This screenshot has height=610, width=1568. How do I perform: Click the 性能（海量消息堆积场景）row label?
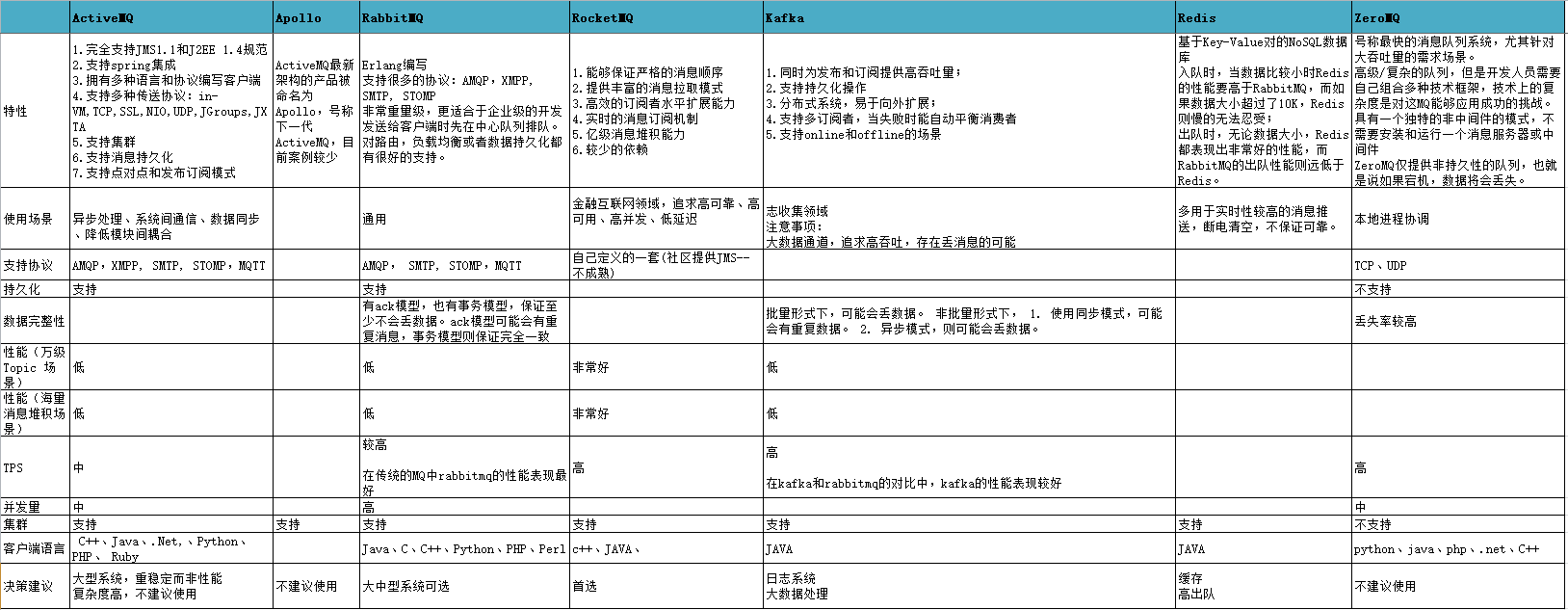[x=36, y=412]
